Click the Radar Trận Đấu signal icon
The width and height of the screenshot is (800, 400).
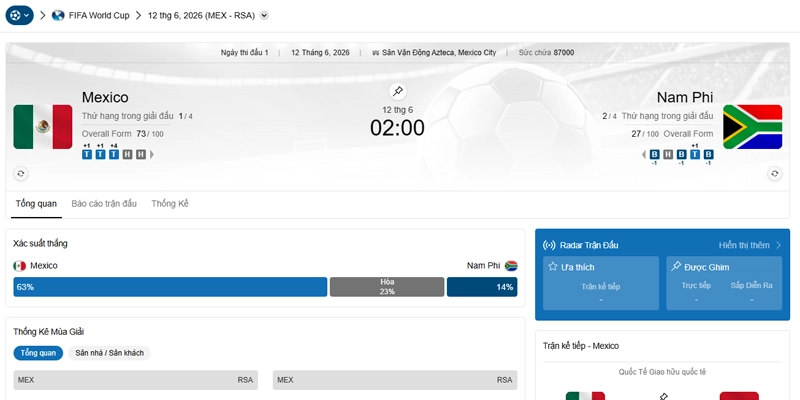(549, 245)
